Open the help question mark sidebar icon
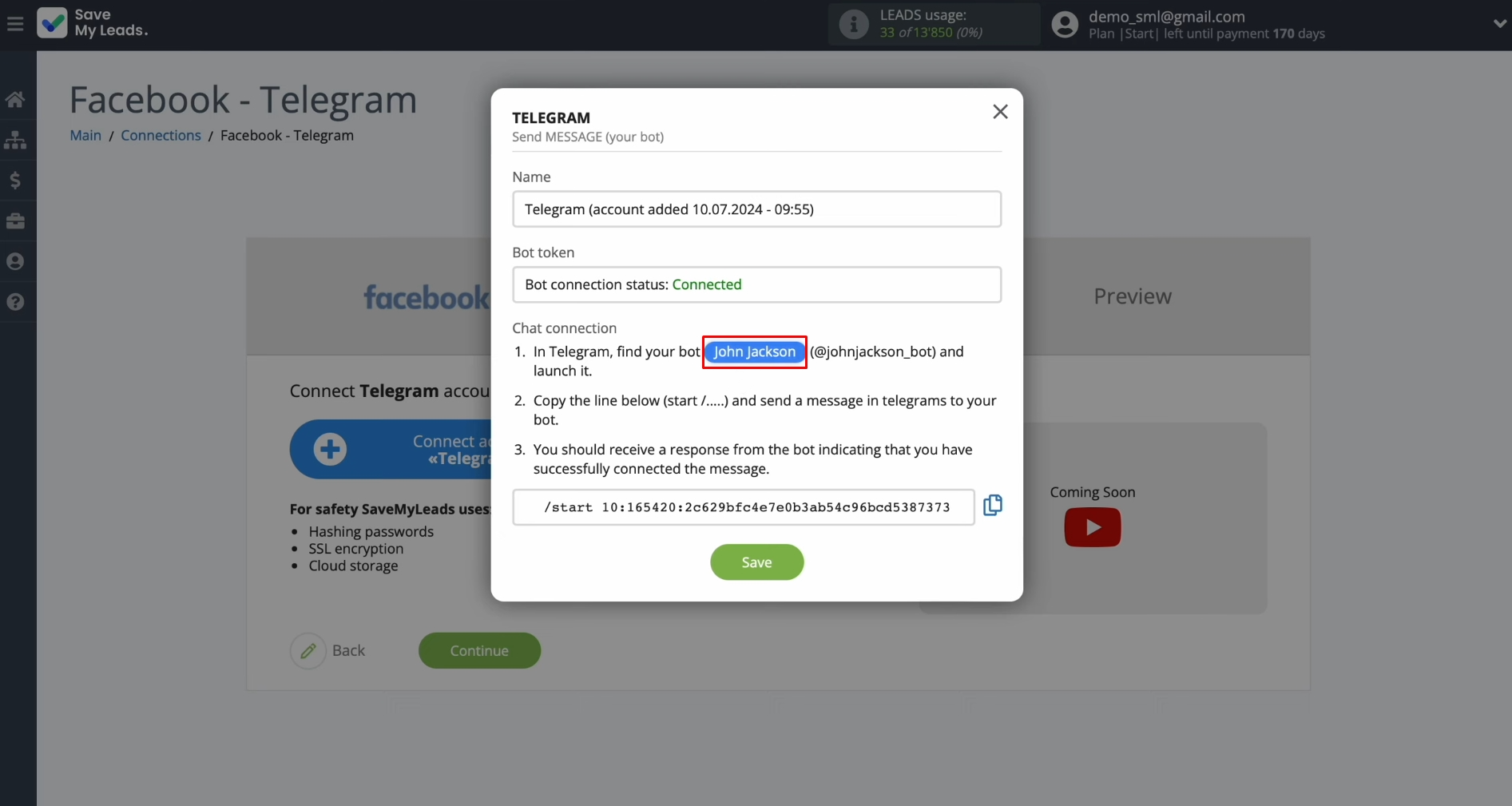Screen dimensions: 1512x806 pyautogui.click(x=15, y=302)
